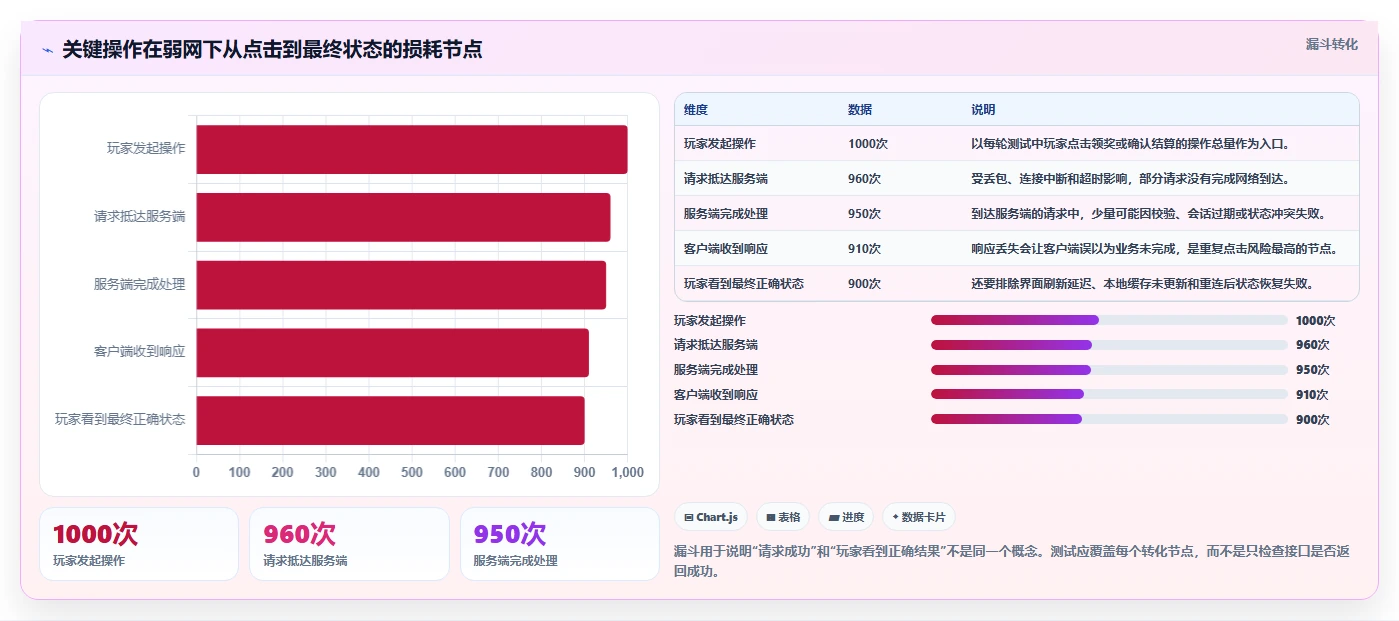Screen dimensions: 1399x621
Task: Click the 1,000 x-axis tick label
Action: coord(627,472)
